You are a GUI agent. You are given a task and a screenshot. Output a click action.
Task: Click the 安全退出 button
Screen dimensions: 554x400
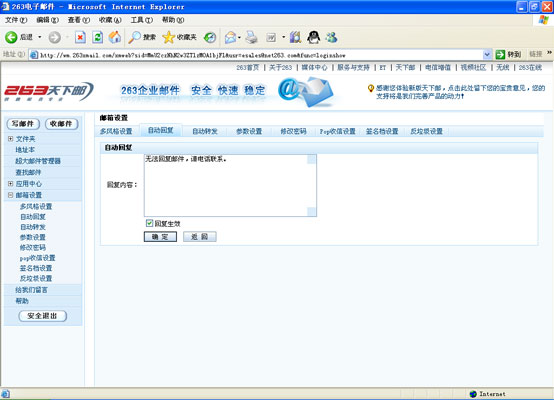tap(42, 316)
